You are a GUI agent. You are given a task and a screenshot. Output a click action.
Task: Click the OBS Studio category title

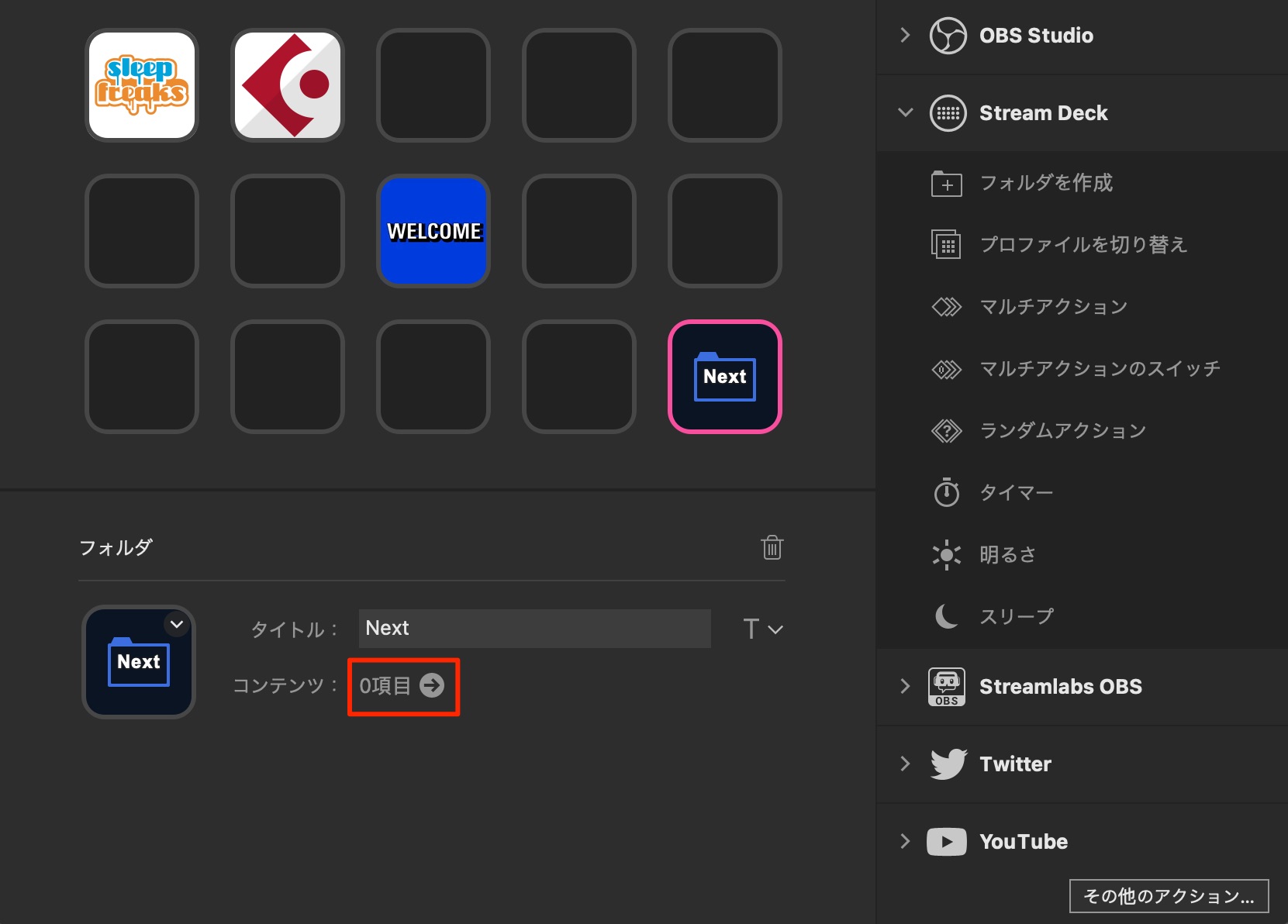point(1036,36)
